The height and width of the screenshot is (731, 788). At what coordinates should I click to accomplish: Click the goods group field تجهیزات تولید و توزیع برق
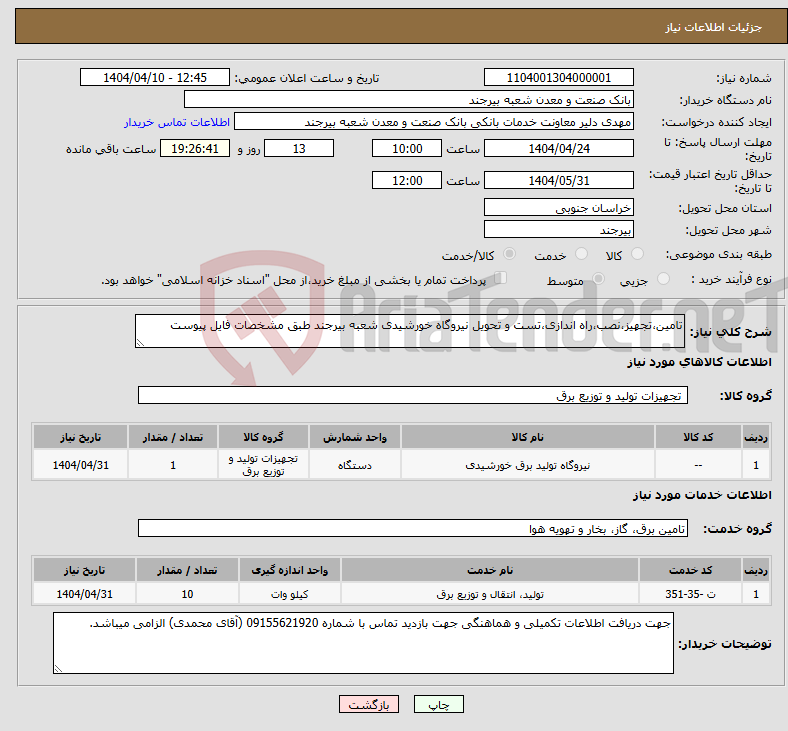point(413,395)
